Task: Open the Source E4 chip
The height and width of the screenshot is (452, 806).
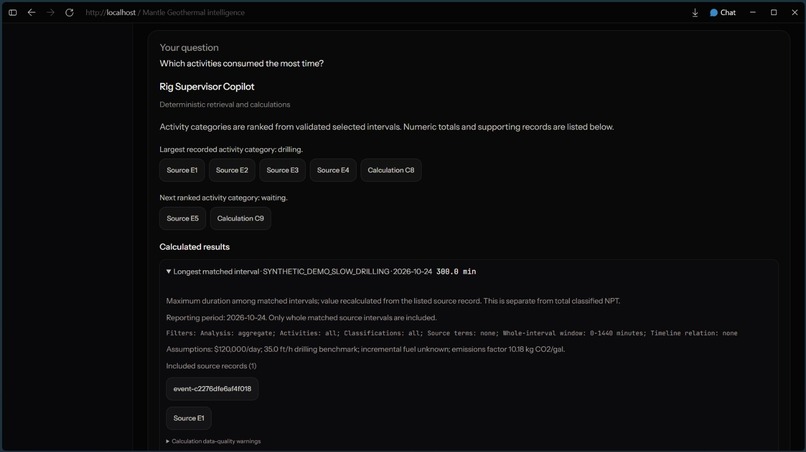Action: (x=333, y=170)
